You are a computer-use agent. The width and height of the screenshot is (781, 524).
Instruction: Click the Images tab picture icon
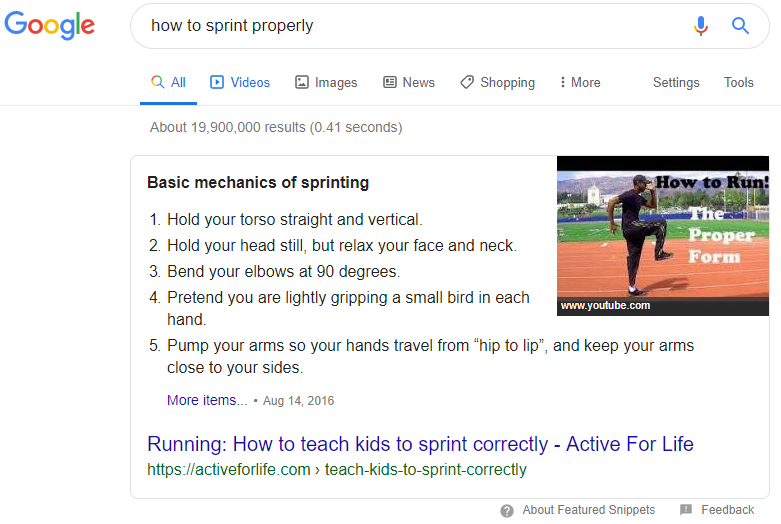point(302,82)
